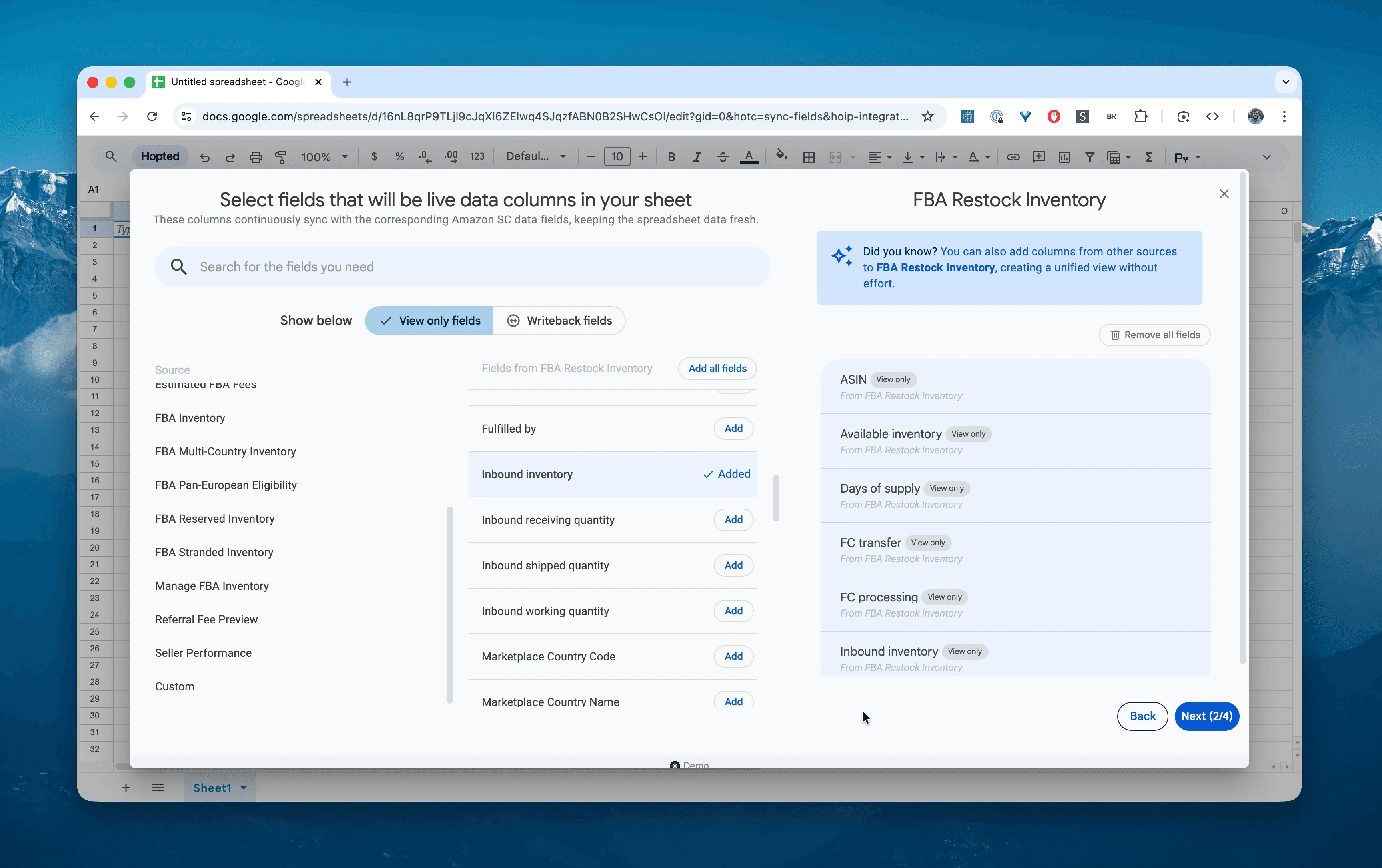The width and height of the screenshot is (1382, 868).
Task: Increase decimal places icon
Action: click(x=451, y=157)
